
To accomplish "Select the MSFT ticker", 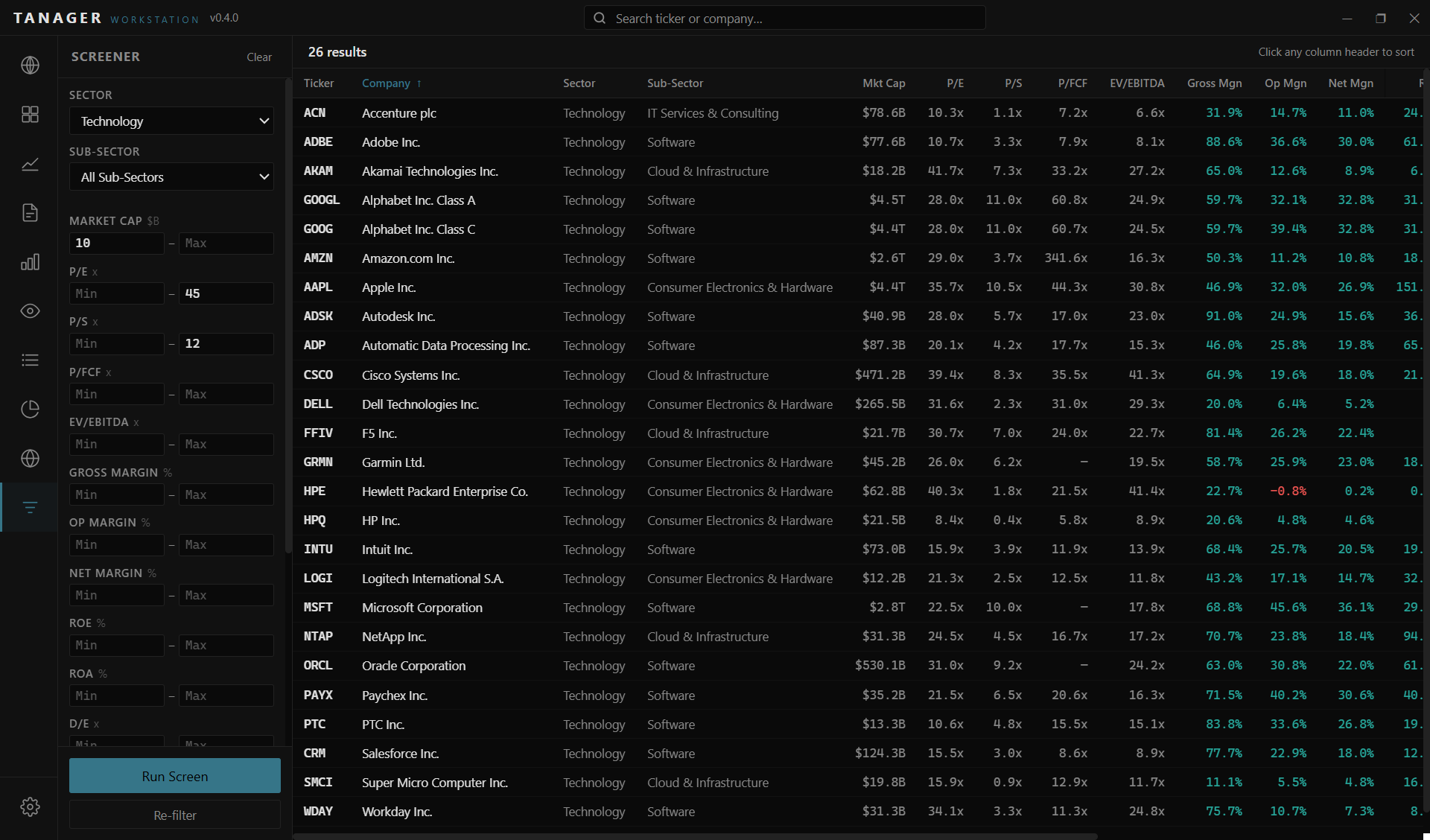I will click(319, 608).
